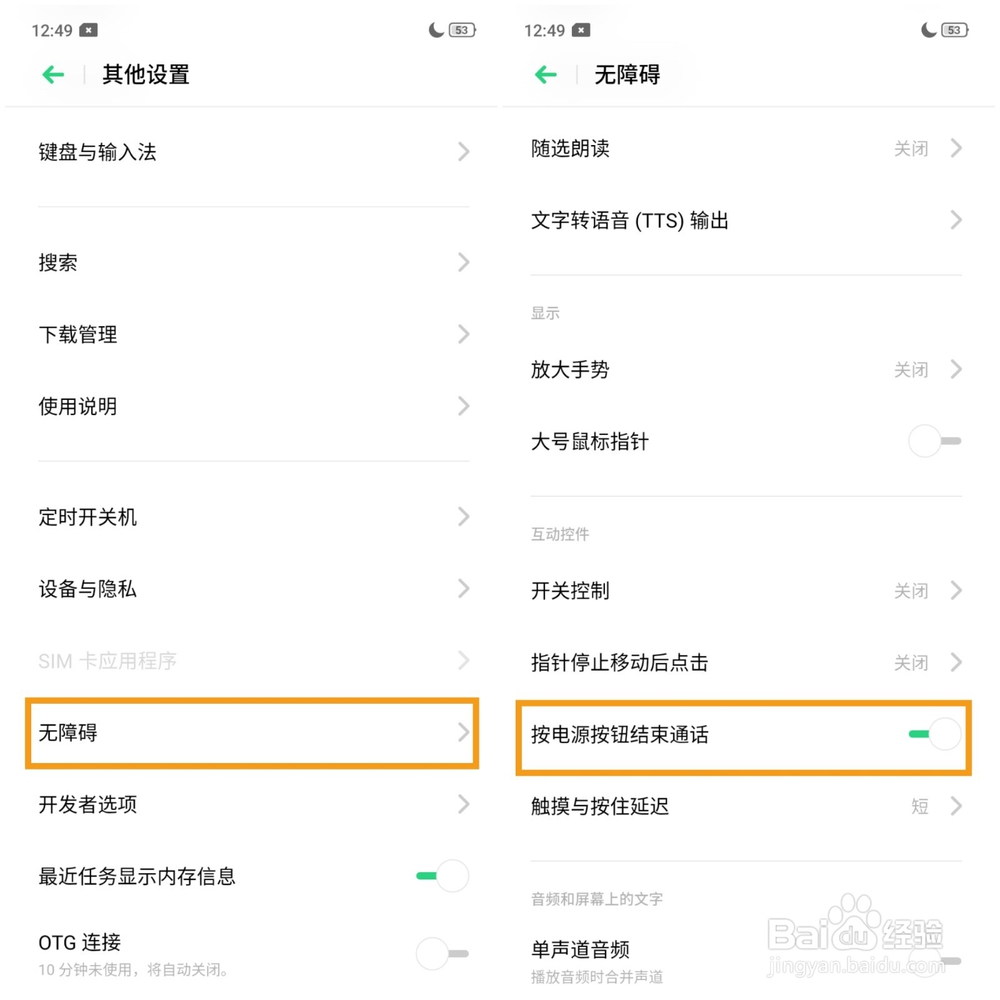
Task: Toggle OTG 连接 switch
Action: click(442, 953)
